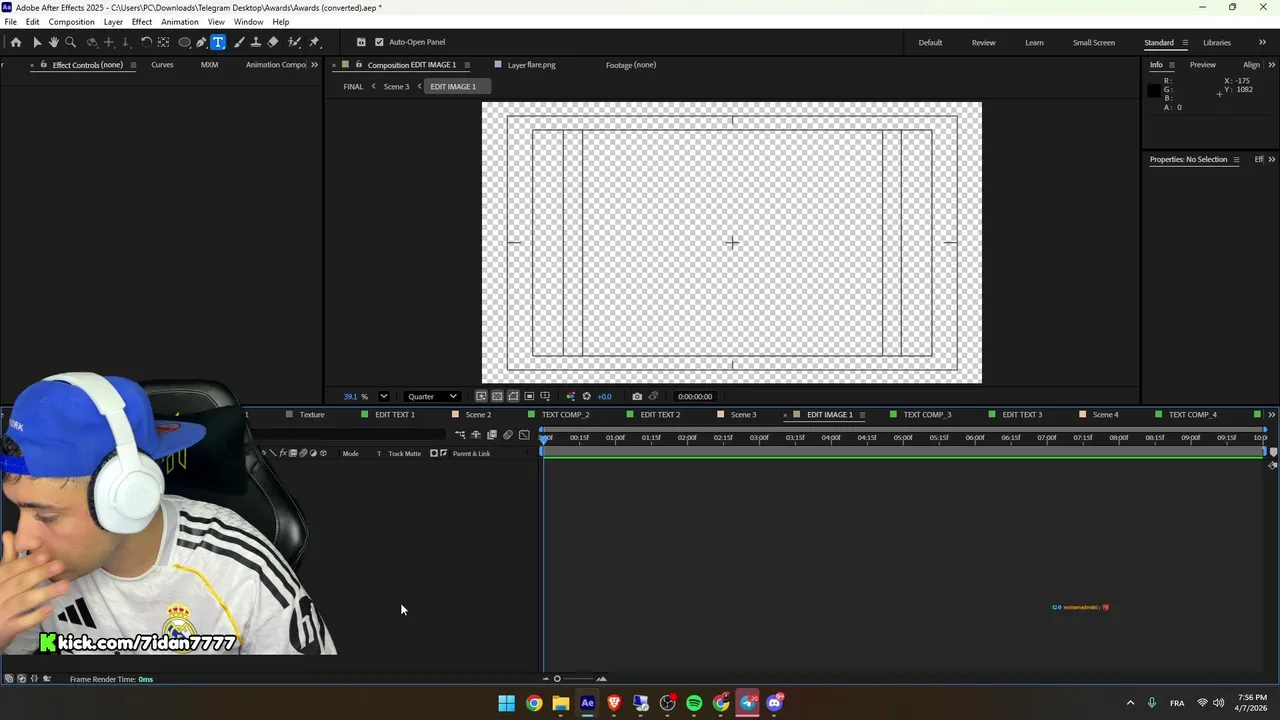Open the Animation menu
1280x720 pixels.
click(180, 22)
